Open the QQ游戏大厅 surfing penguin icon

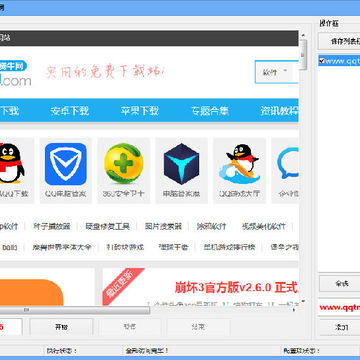pyautogui.click(x=239, y=163)
